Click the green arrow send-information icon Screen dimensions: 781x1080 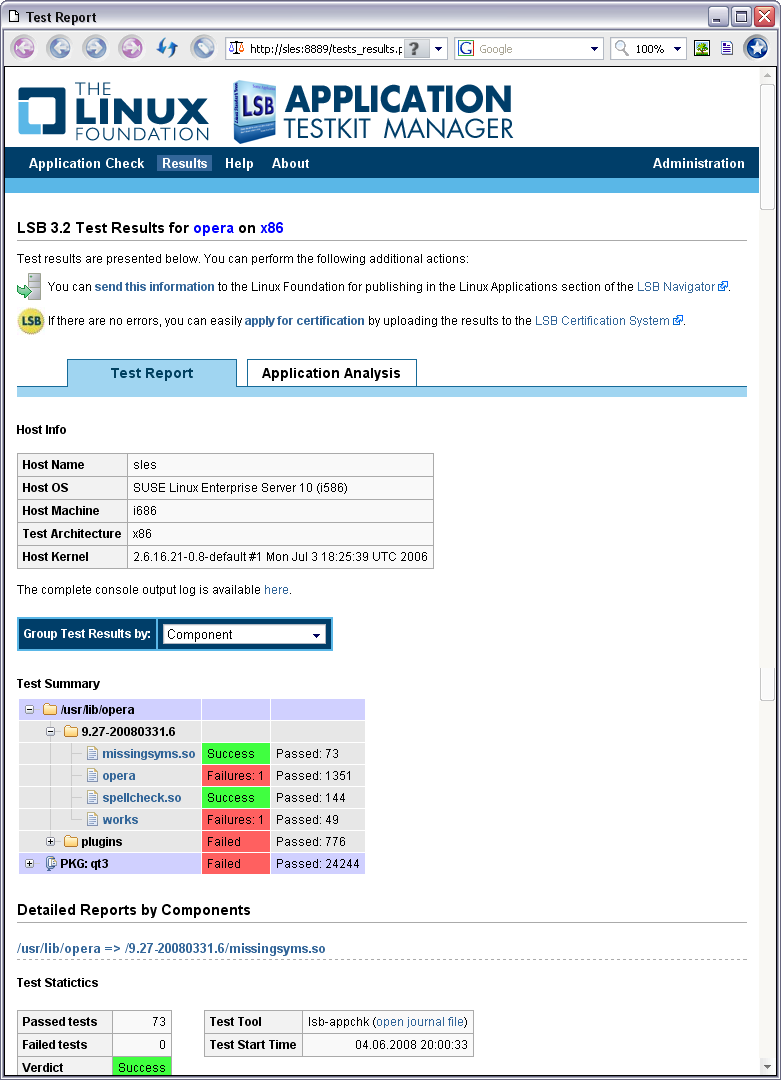click(29, 287)
